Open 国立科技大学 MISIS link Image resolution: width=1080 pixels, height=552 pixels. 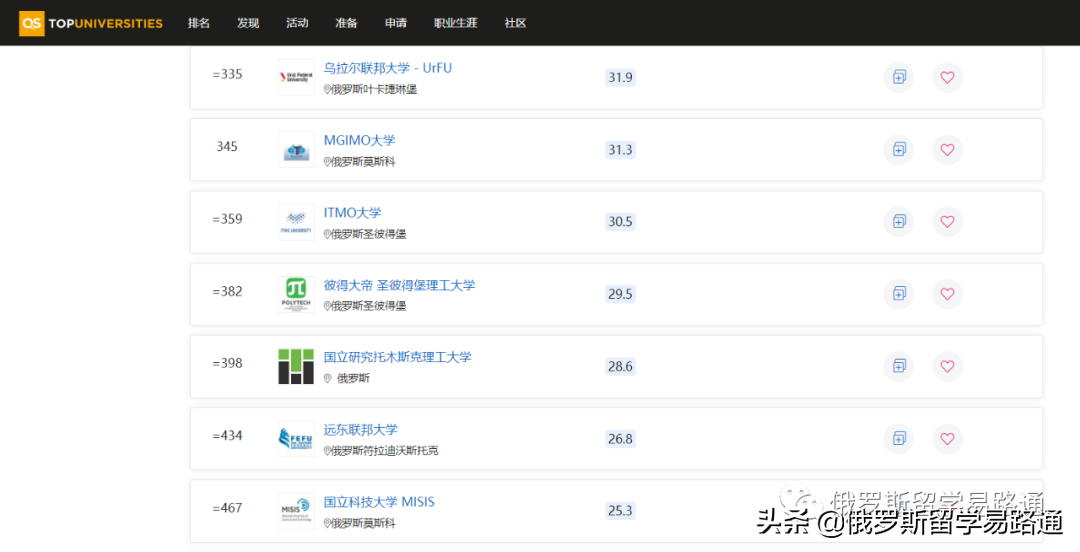click(x=380, y=502)
